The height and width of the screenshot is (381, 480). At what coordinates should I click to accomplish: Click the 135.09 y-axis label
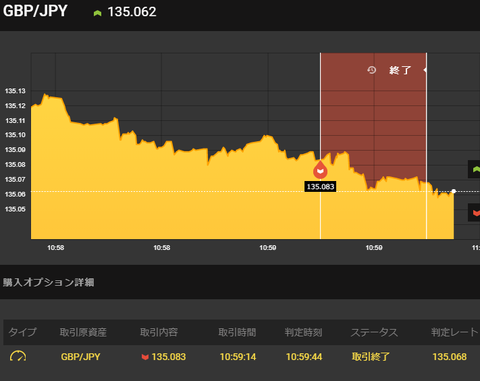click(x=15, y=150)
